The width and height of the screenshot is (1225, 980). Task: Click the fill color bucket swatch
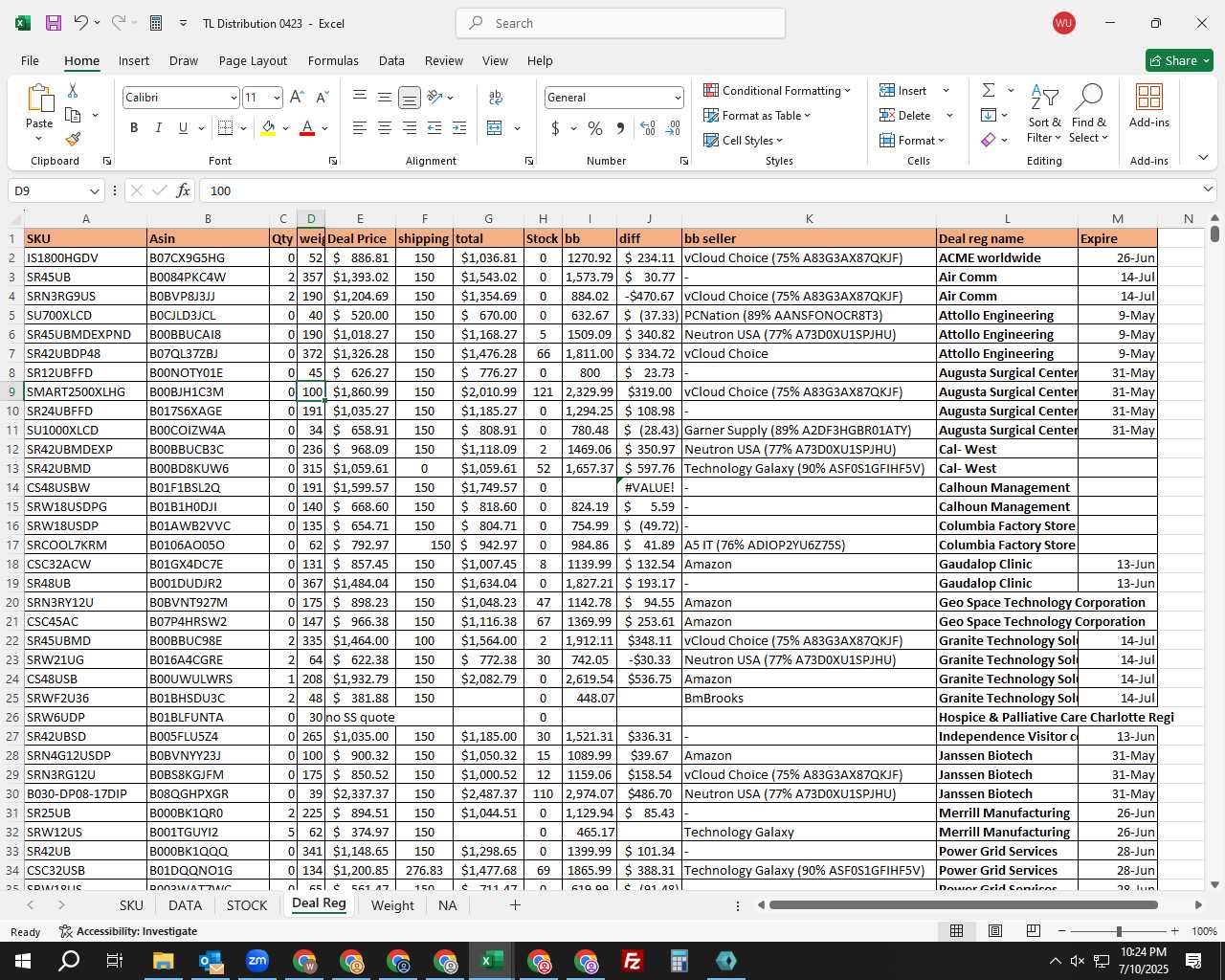tap(268, 128)
